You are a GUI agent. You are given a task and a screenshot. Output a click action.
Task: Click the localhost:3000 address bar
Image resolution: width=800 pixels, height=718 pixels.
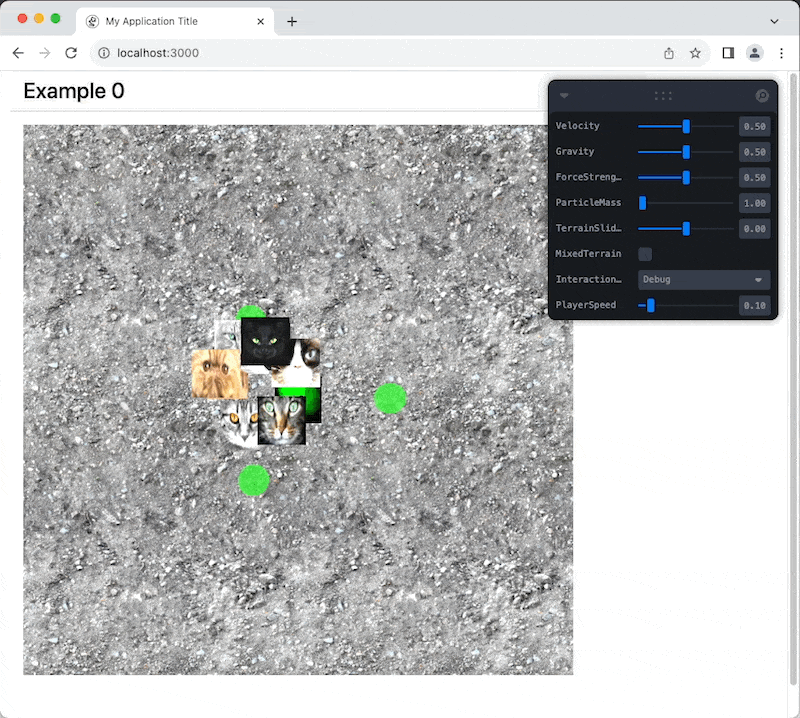[x=380, y=53]
